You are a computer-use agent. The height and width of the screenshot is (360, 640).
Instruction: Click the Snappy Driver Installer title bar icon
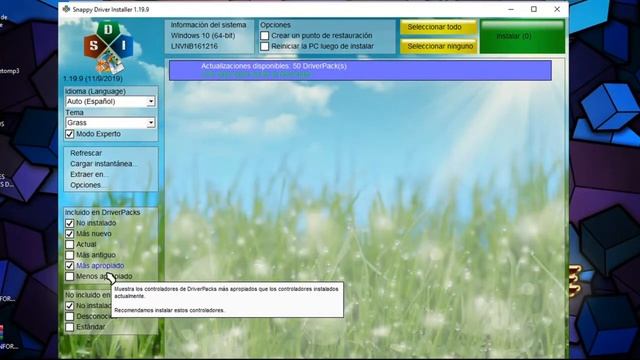point(66,9)
